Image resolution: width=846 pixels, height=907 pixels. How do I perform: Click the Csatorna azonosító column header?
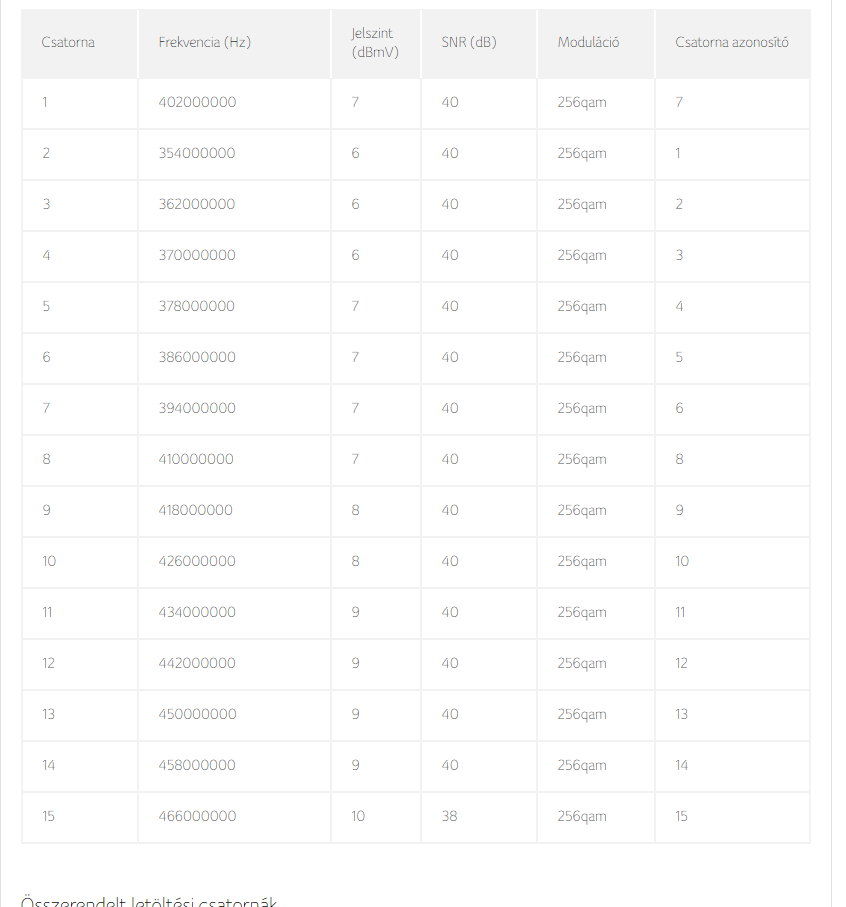731,42
